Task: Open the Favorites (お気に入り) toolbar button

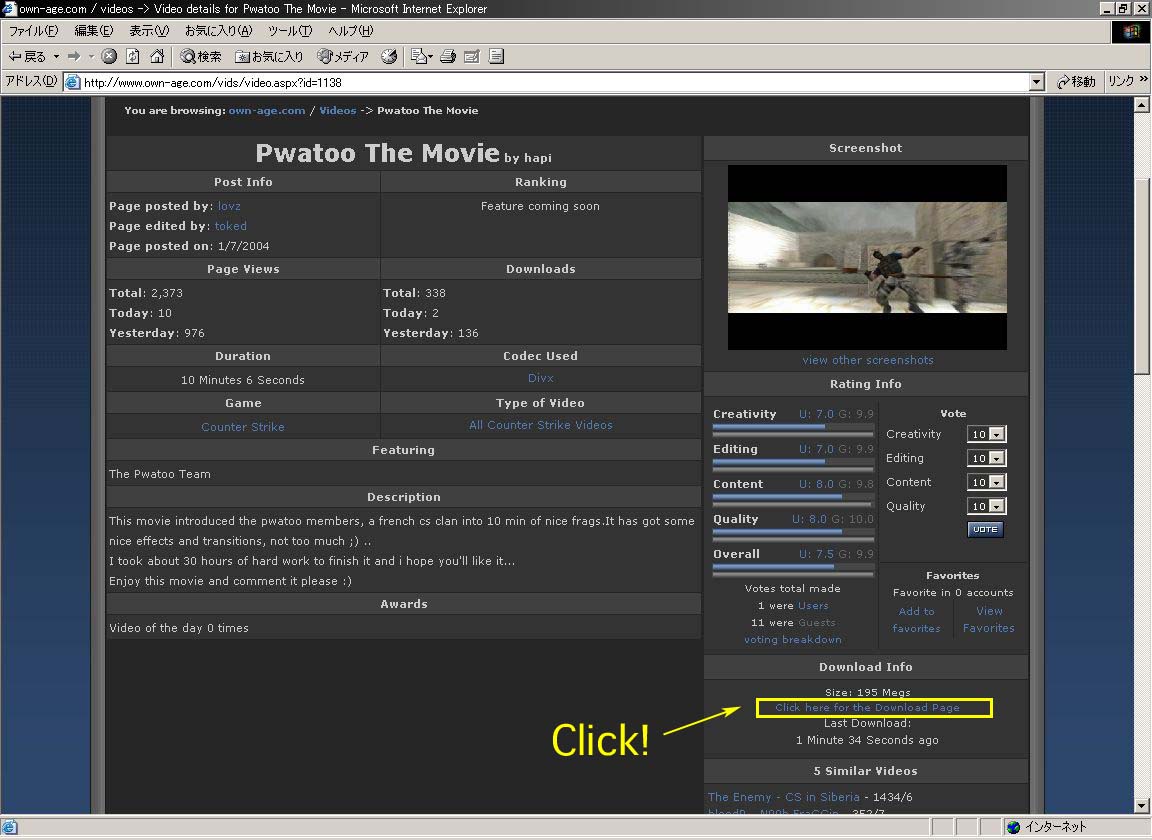Action: click(x=269, y=57)
